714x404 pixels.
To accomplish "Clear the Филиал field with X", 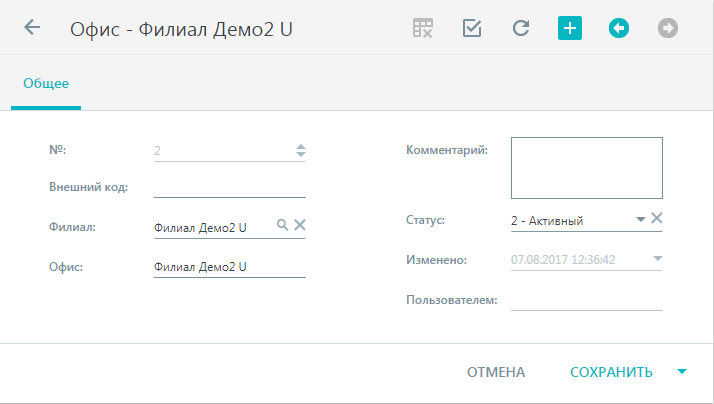I will click(300, 225).
